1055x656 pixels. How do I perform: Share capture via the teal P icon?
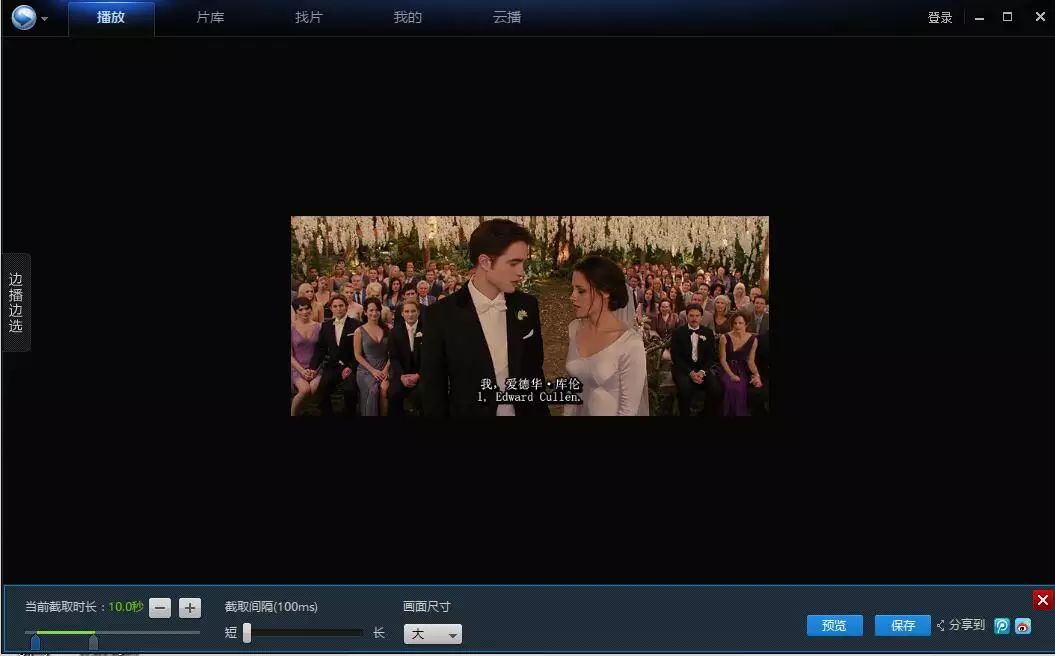tap(1001, 626)
